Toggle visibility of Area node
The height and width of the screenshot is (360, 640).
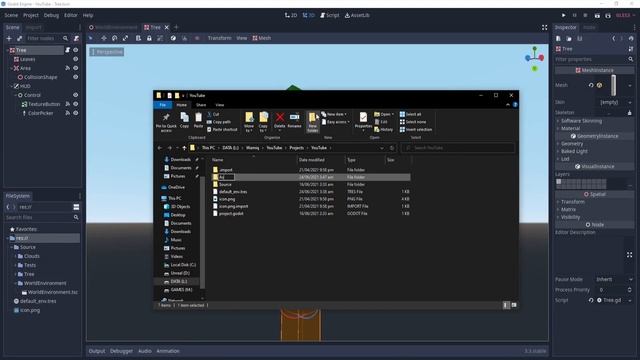76,68
